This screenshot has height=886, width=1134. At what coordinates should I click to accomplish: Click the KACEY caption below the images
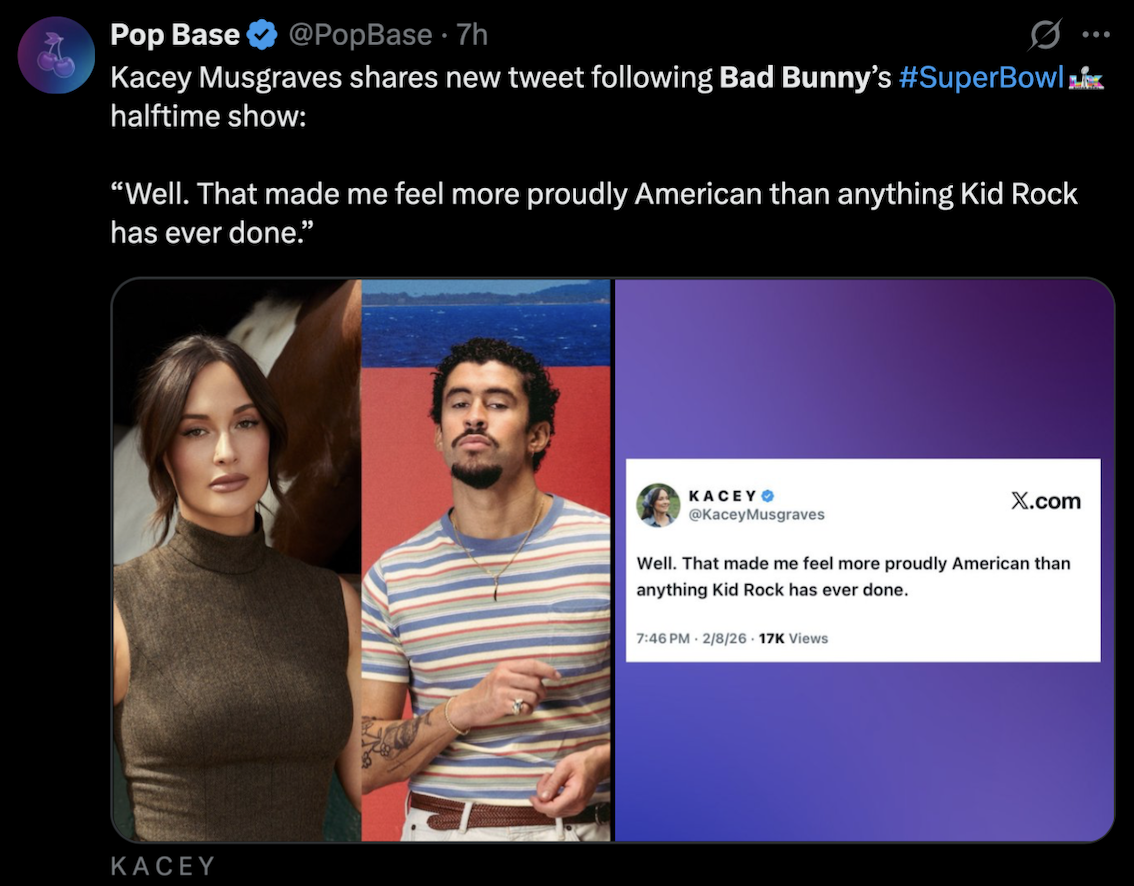tap(162, 866)
